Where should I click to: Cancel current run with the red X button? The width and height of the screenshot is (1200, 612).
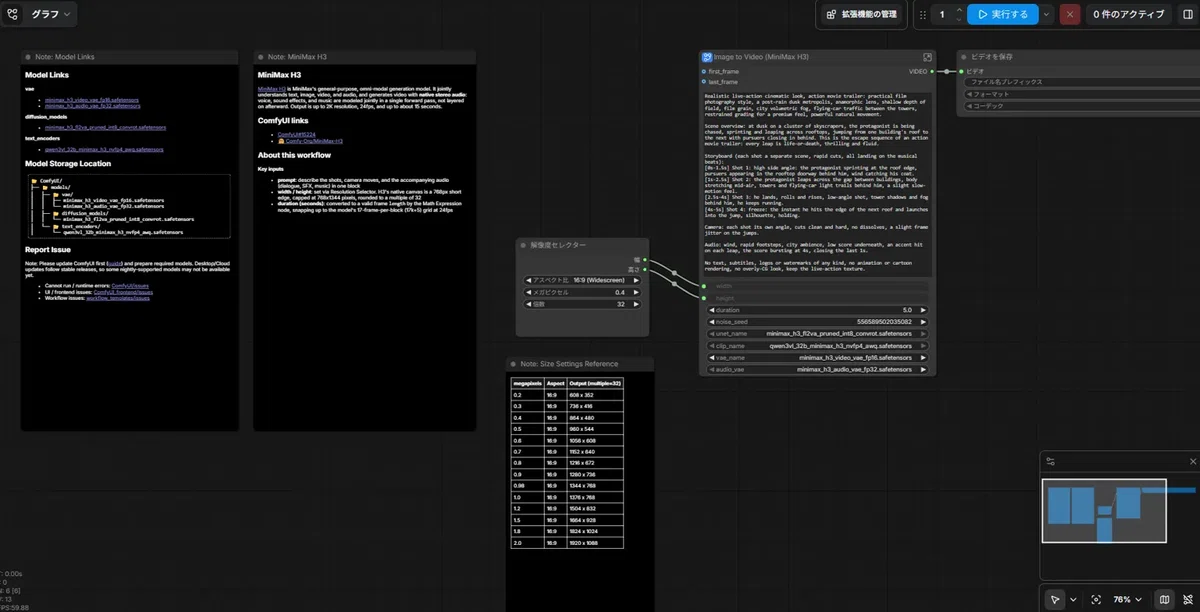click(1070, 14)
